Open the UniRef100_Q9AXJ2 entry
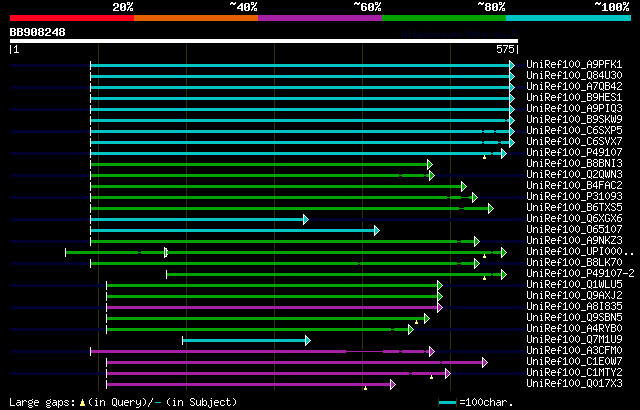 pos(574,296)
